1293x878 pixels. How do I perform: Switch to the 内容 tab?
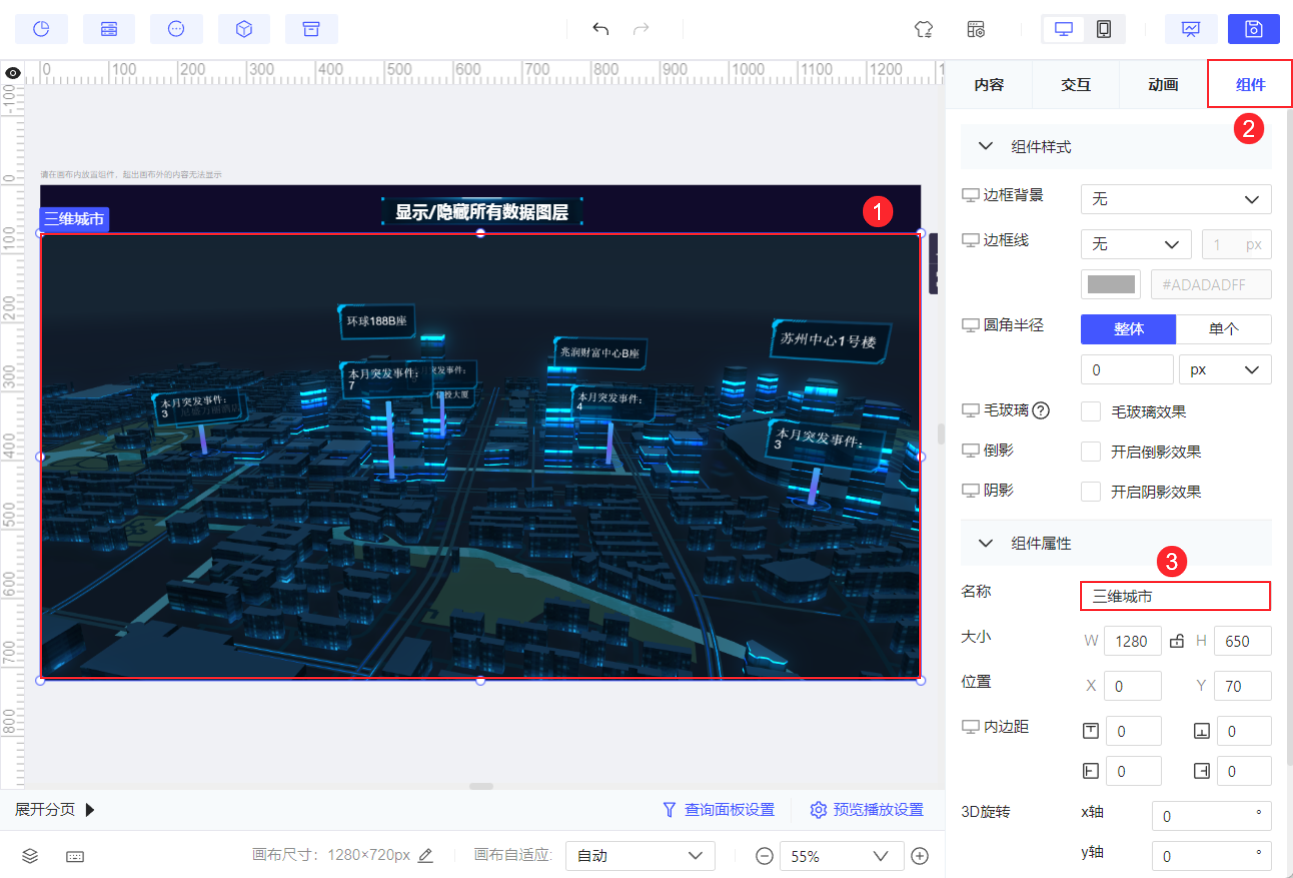pyautogui.click(x=989, y=85)
